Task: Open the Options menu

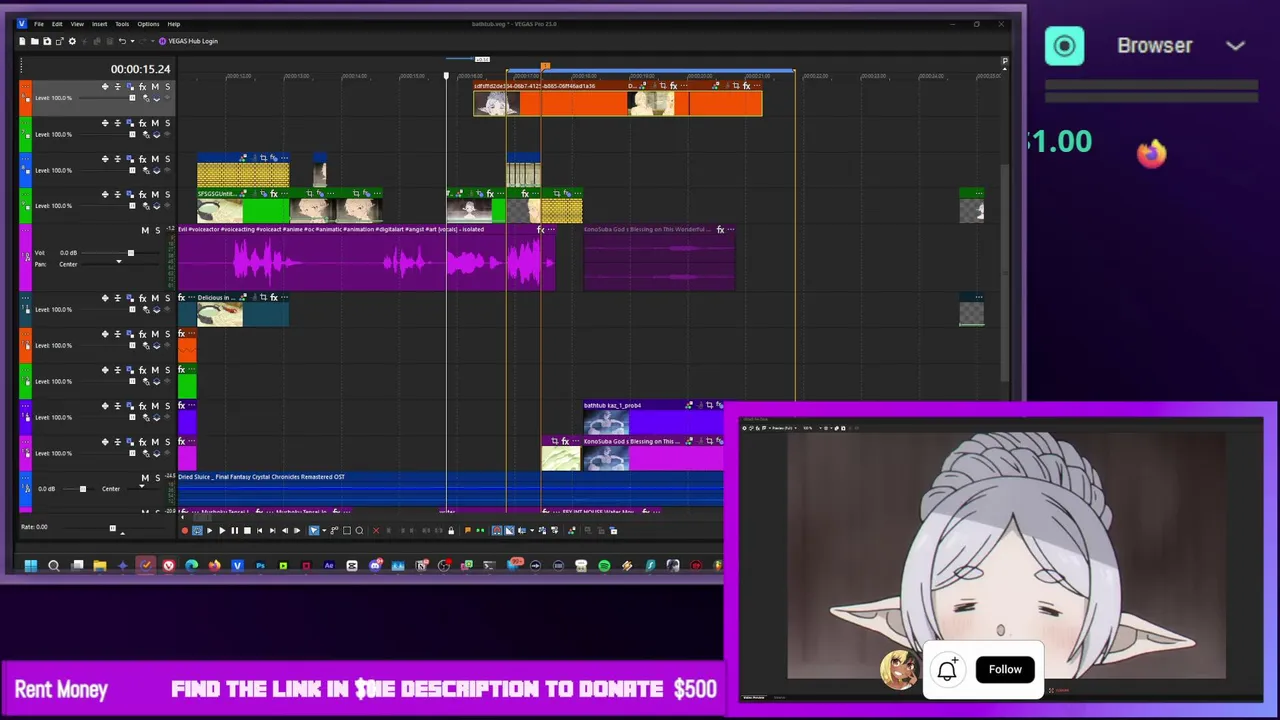Action: 148,24
